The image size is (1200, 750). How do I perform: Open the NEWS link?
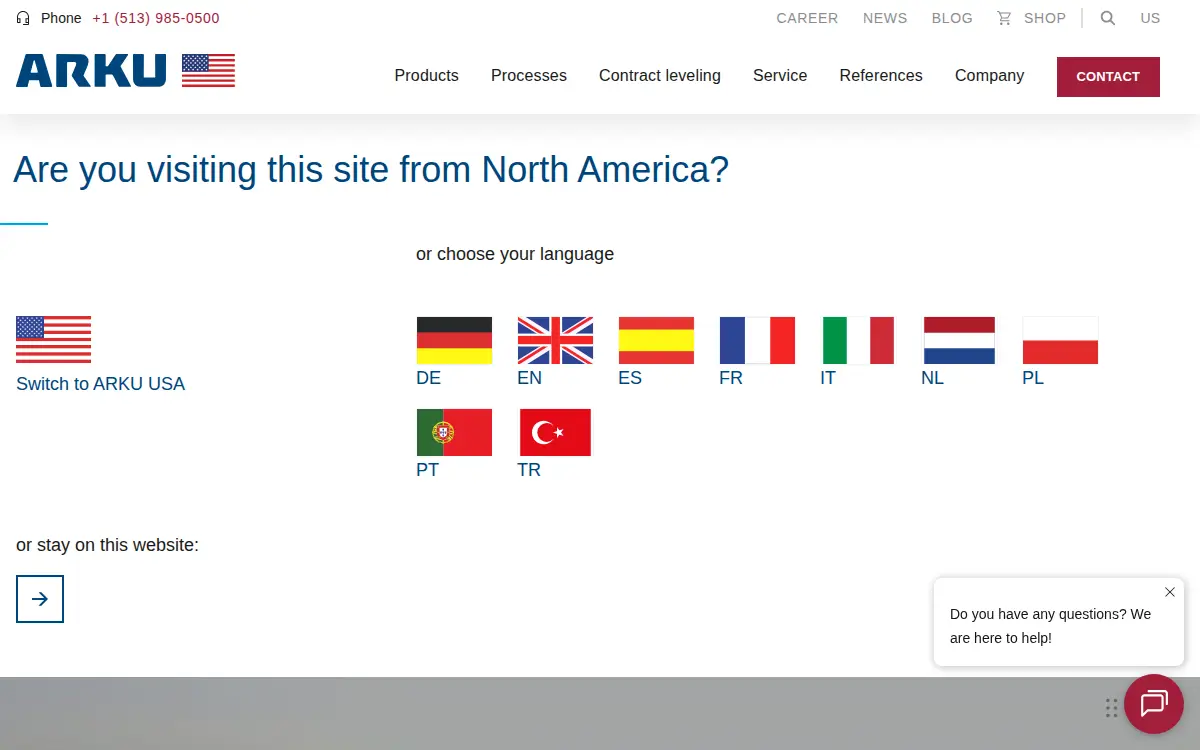[885, 18]
